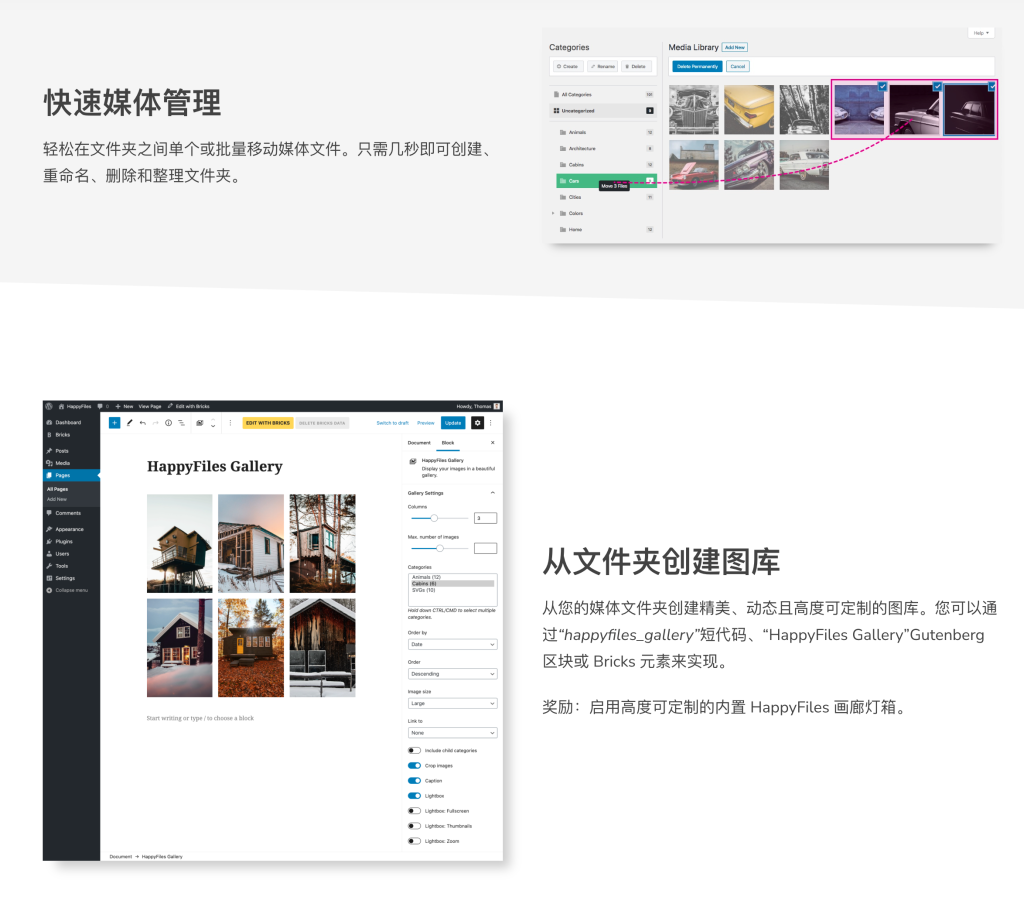Open the block navigation list icon
The width and height of the screenshot is (1024, 897).
(x=182, y=423)
